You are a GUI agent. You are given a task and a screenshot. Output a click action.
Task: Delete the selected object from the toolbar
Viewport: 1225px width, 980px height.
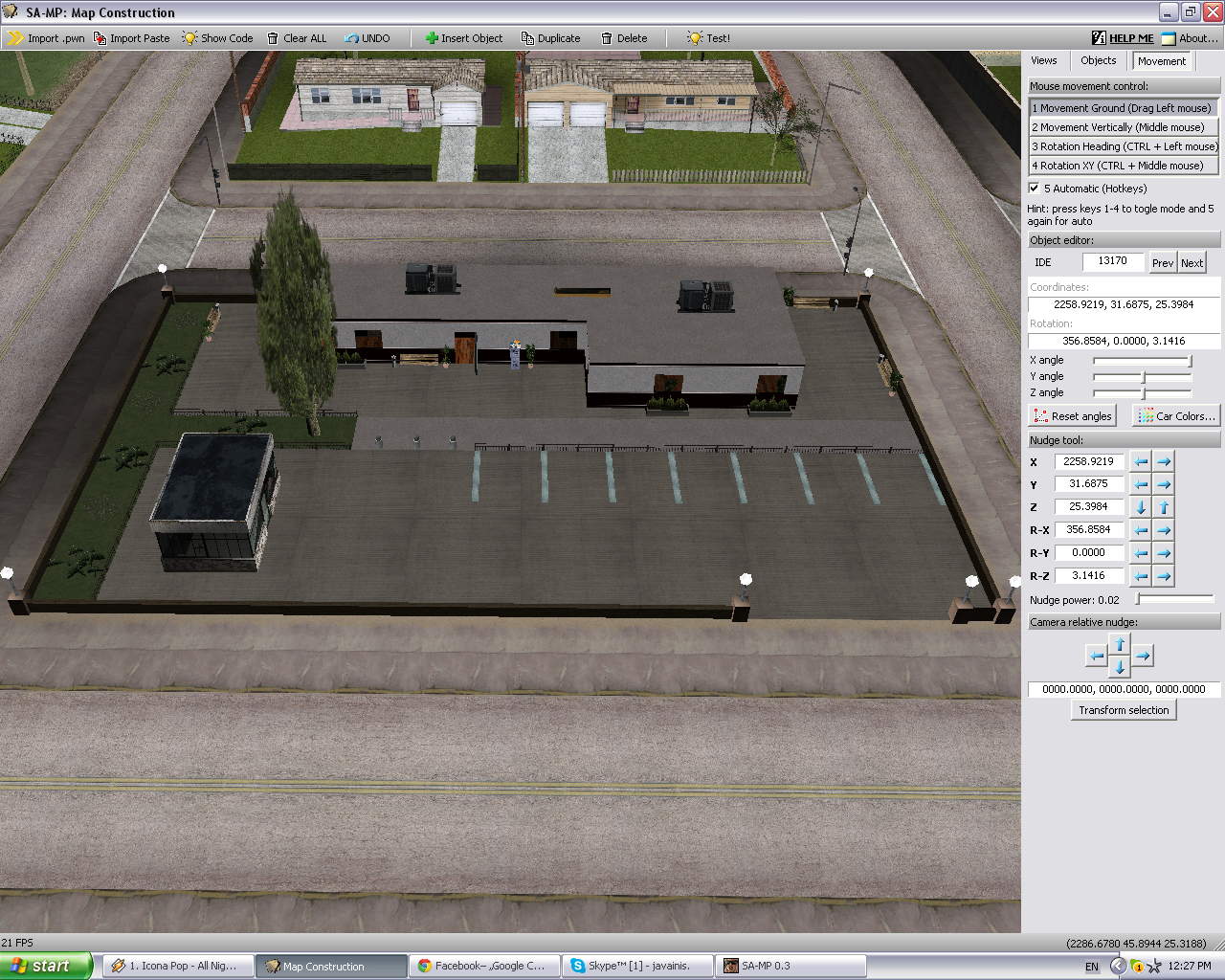coord(624,38)
